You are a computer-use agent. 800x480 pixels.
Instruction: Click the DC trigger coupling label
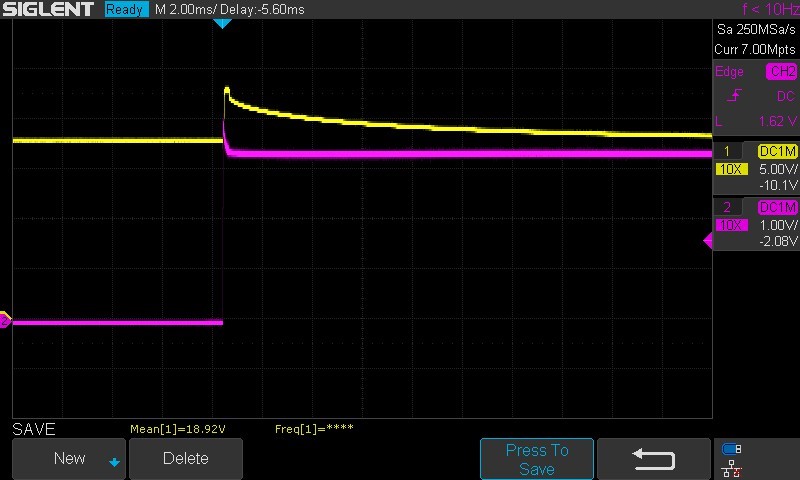pyautogui.click(x=786, y=96)
